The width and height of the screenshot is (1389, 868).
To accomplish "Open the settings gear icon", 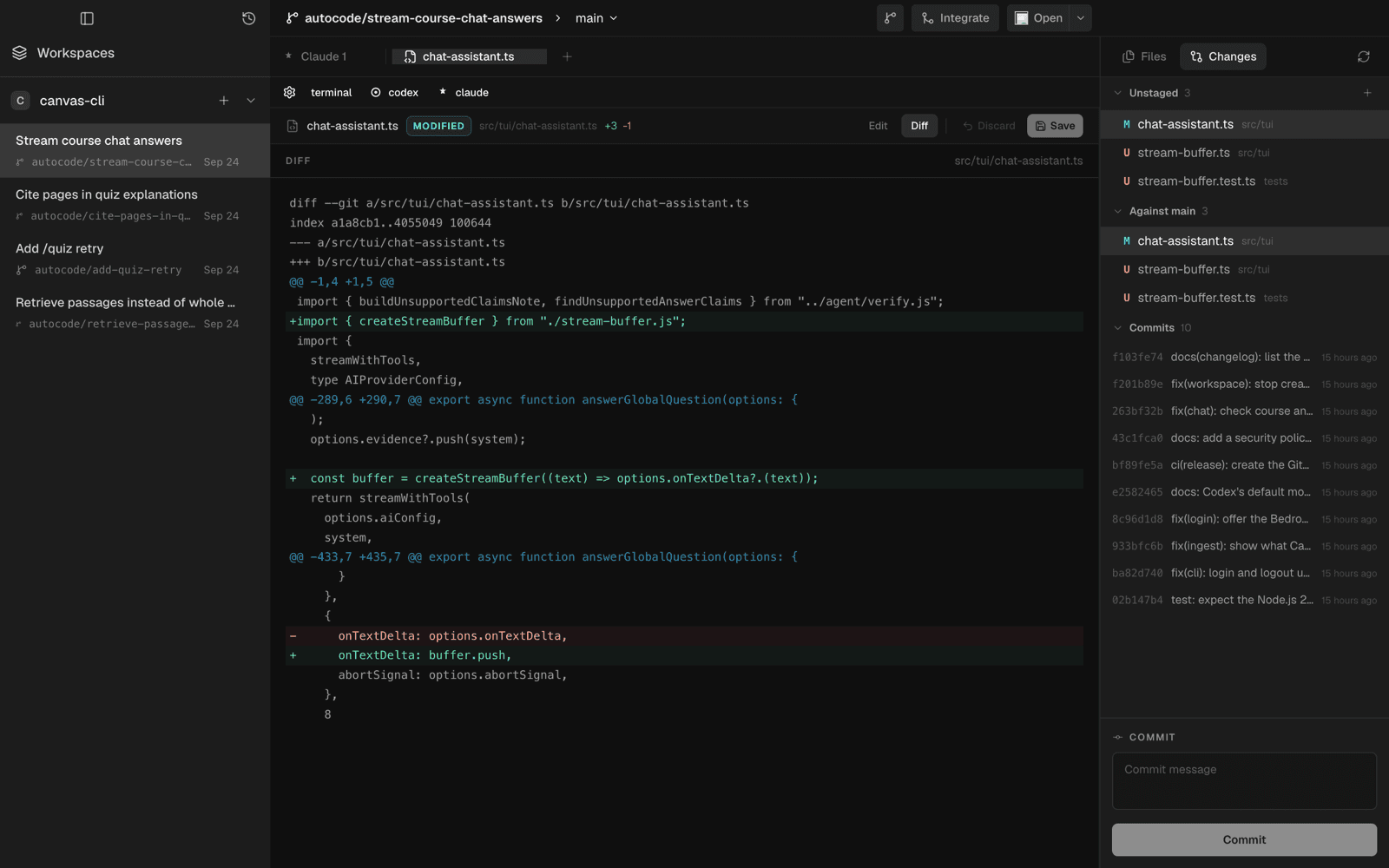I will [290, 92].
